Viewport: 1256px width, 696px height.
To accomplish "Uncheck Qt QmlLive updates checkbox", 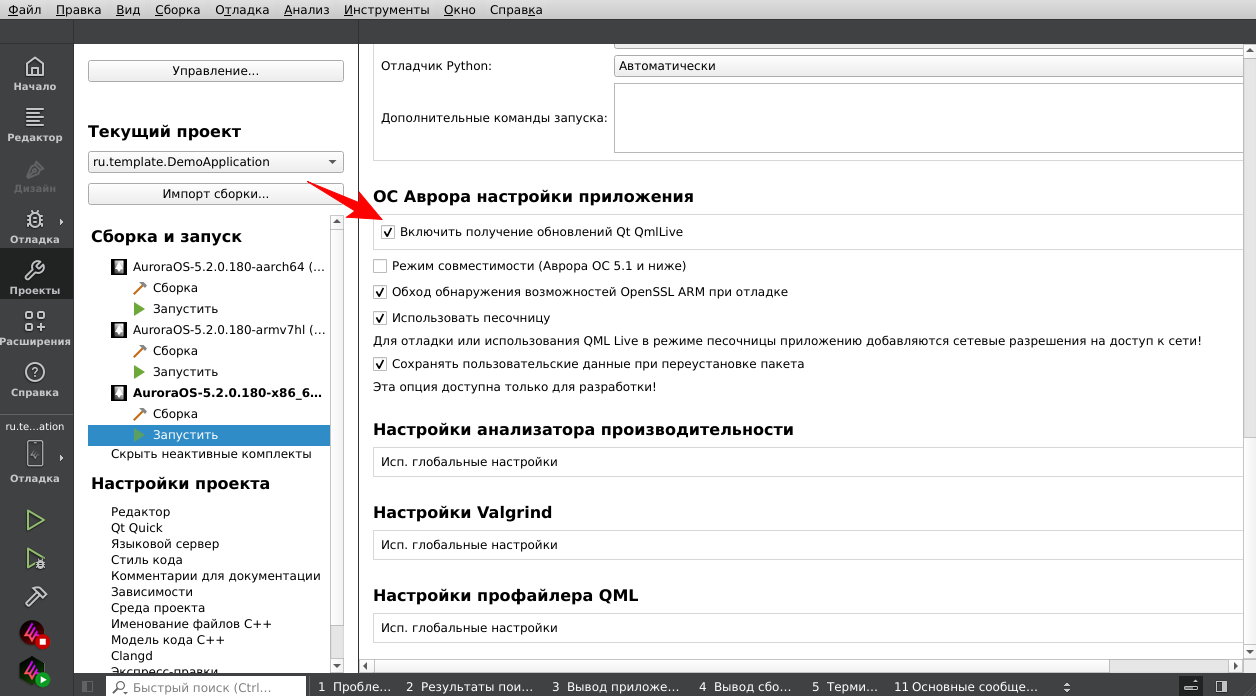I will pyautogui.click(x=388, y=232).
